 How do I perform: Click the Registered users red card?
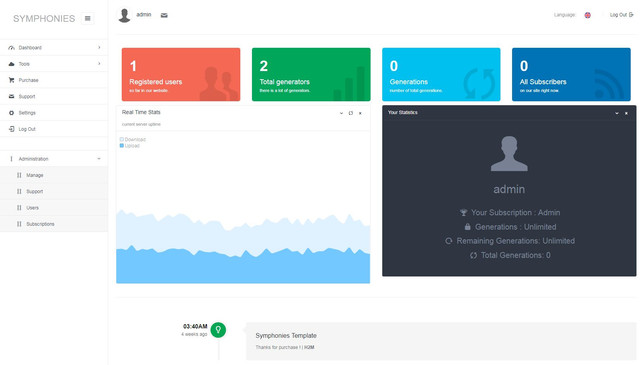pos(181,74)
